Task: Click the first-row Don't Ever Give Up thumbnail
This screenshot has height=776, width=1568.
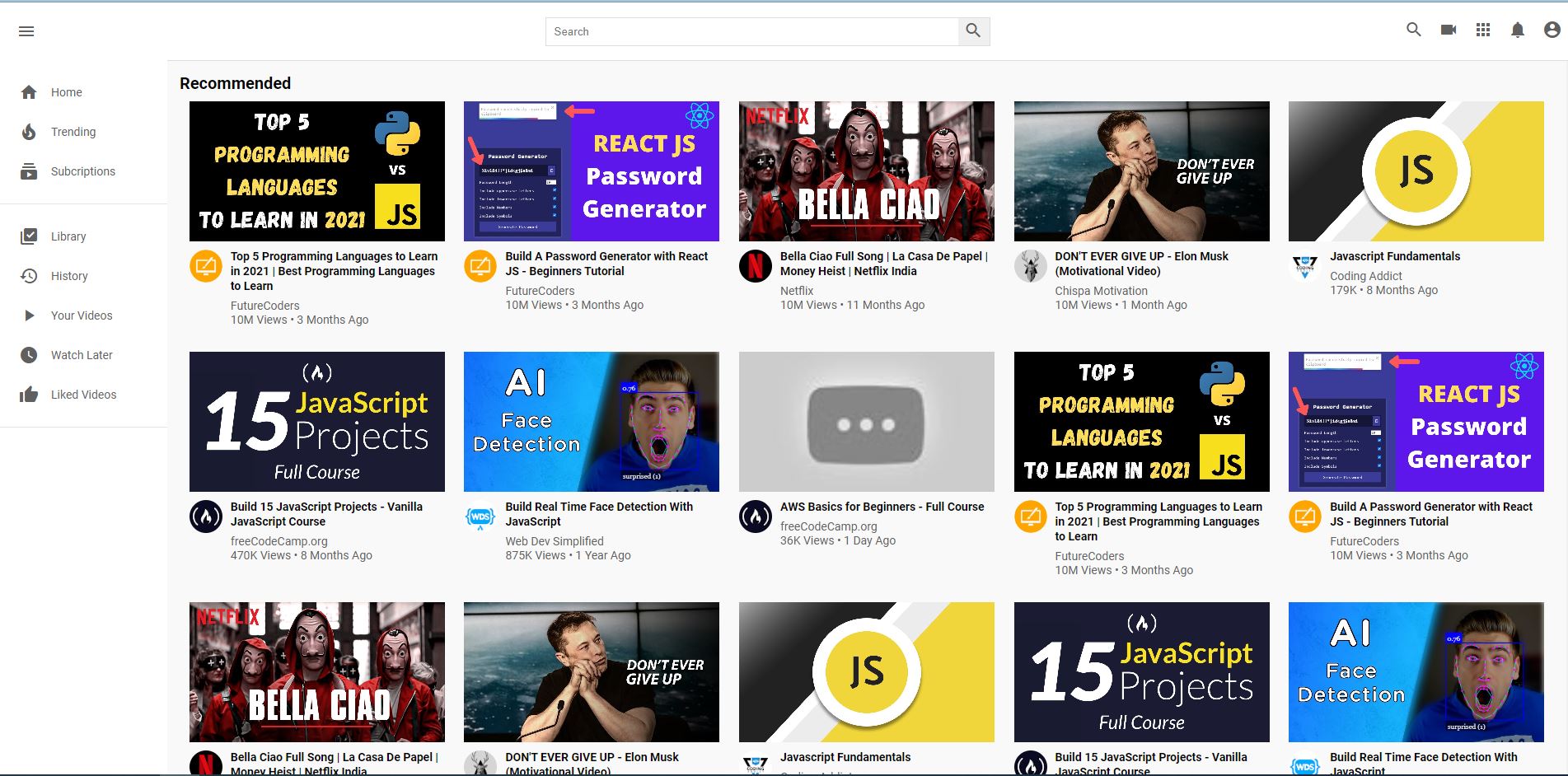Action: 1142,171
